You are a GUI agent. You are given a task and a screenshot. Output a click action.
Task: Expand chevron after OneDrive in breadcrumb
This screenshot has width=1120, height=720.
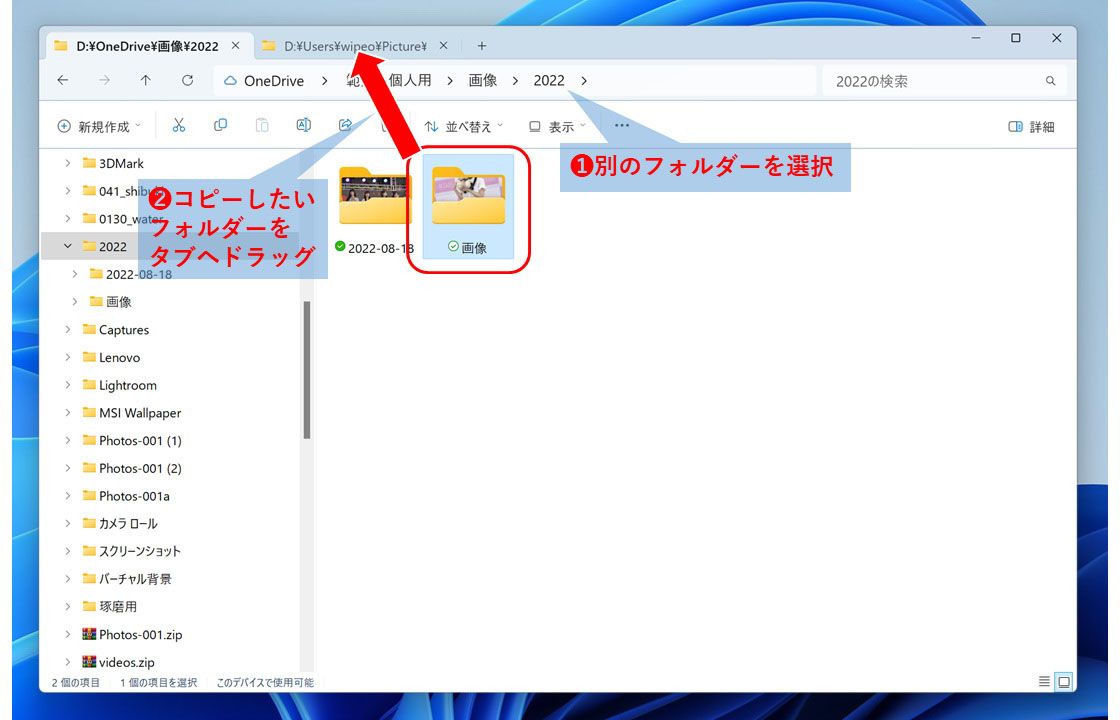pyautogui.click(x=324, y=81)
